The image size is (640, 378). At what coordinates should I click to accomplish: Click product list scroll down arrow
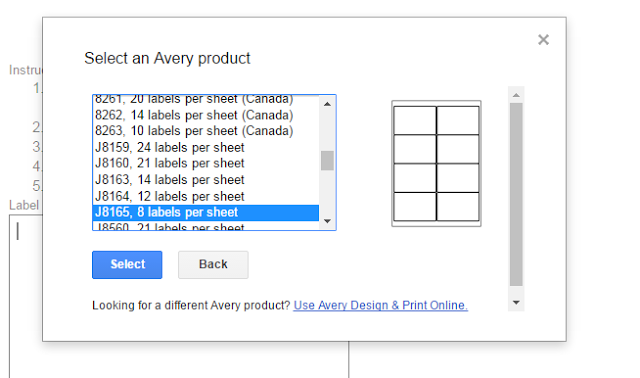(327, 221)
